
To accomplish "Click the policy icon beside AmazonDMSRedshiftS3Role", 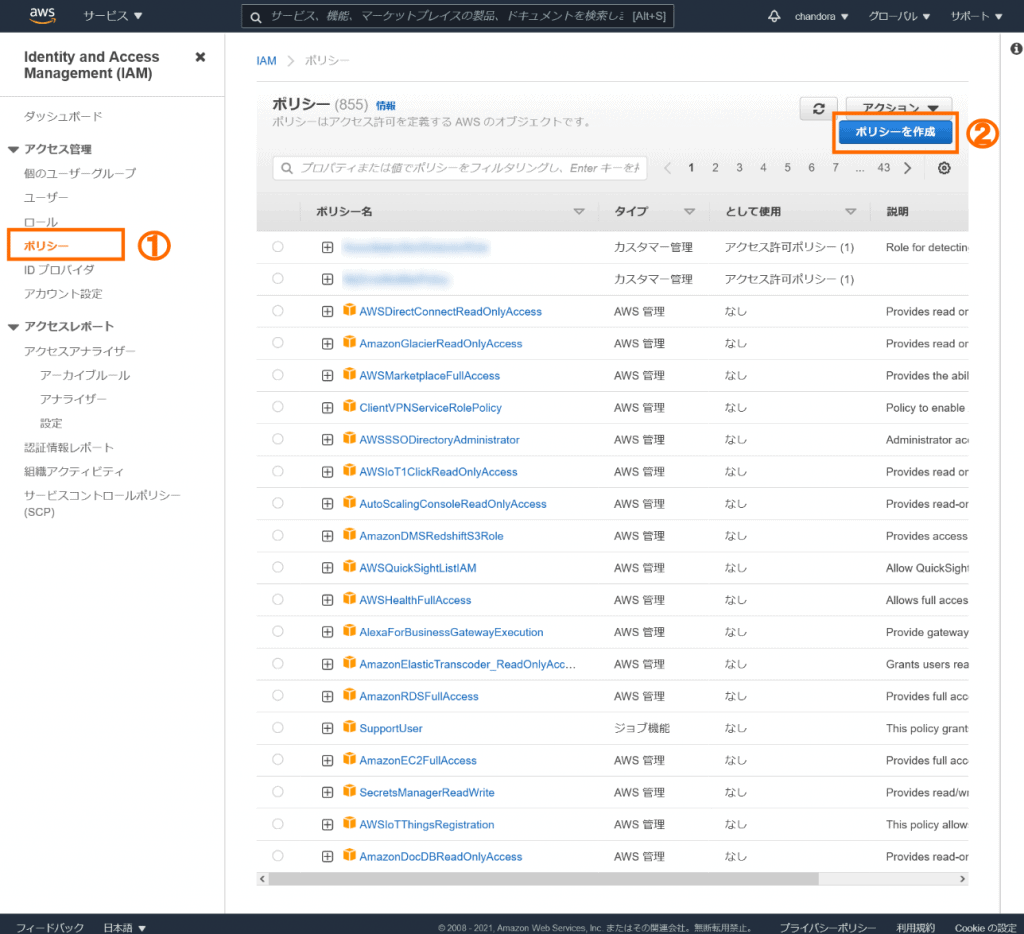I will point(349,534).
